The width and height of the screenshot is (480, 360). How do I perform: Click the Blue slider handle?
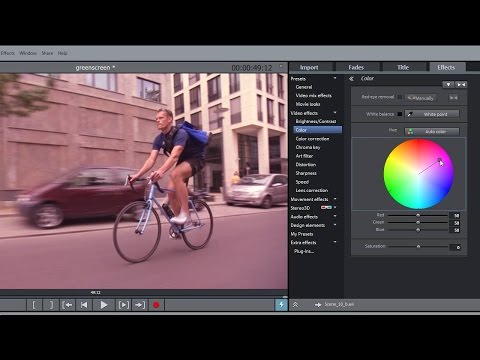click(418, 230)
